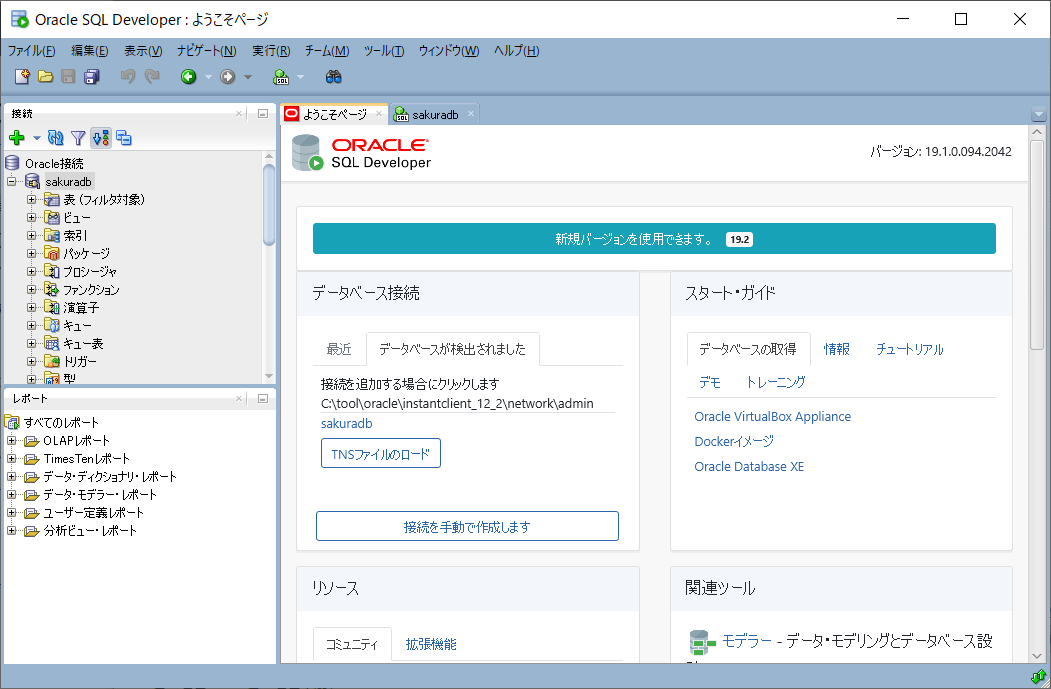Click the welcome page vertical scrollbar

click(x=1037, y=245)
